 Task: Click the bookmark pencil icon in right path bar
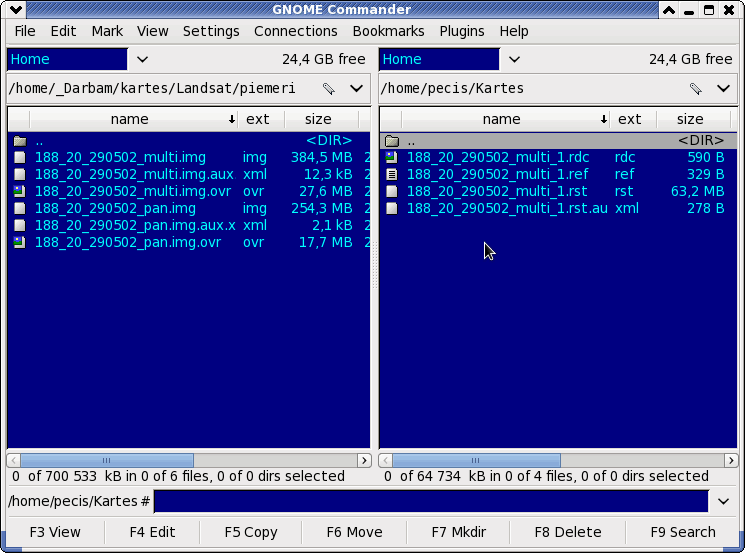click(x=696, y=89)
